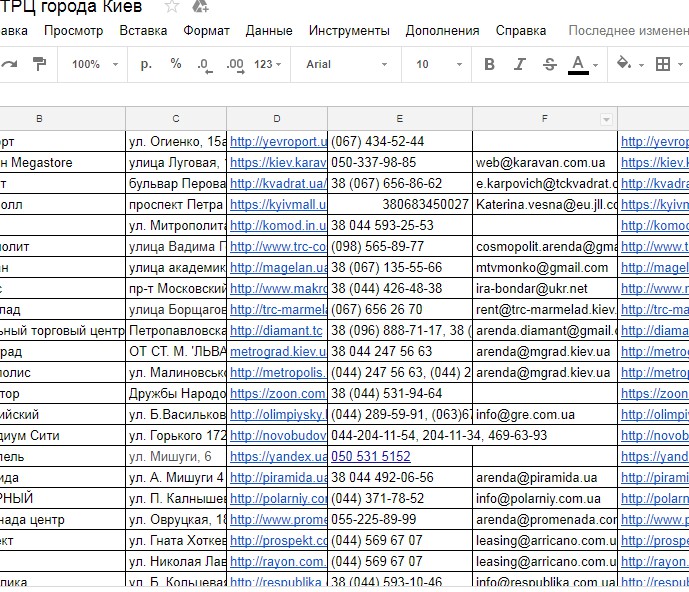The image size is (689, 592).
Task: Expand the borders dropdown arrow
Action: point(680,65)
